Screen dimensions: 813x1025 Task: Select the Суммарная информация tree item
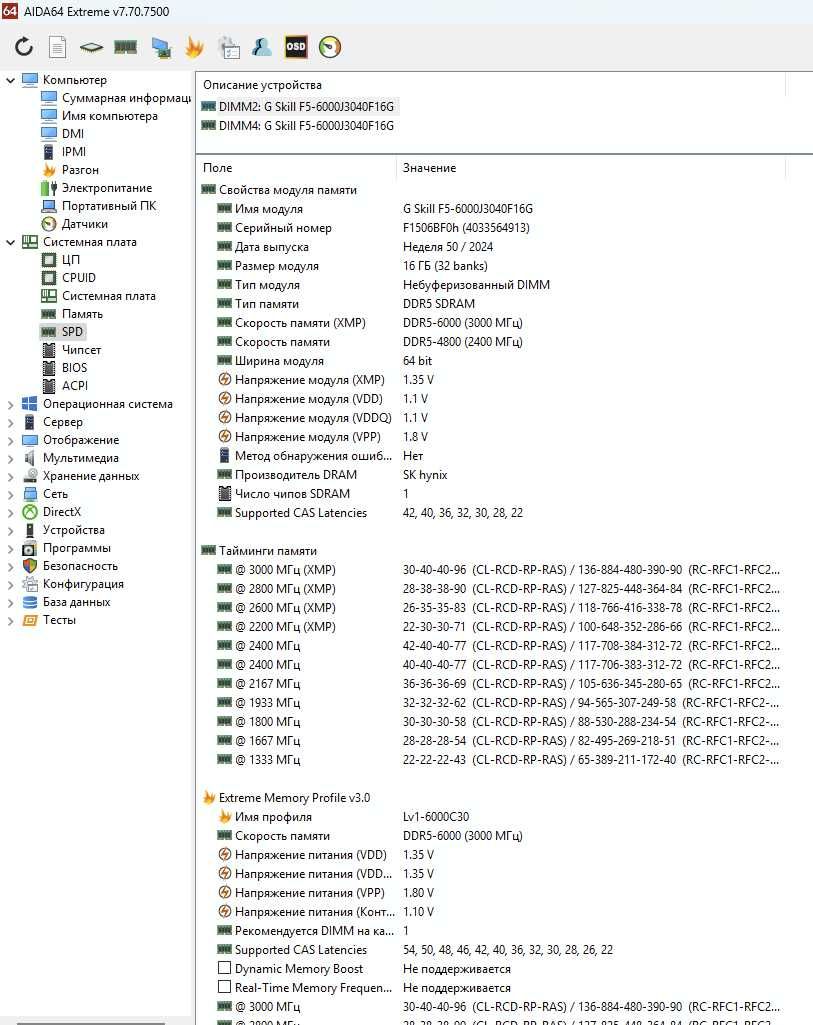[x=116, y=97]
